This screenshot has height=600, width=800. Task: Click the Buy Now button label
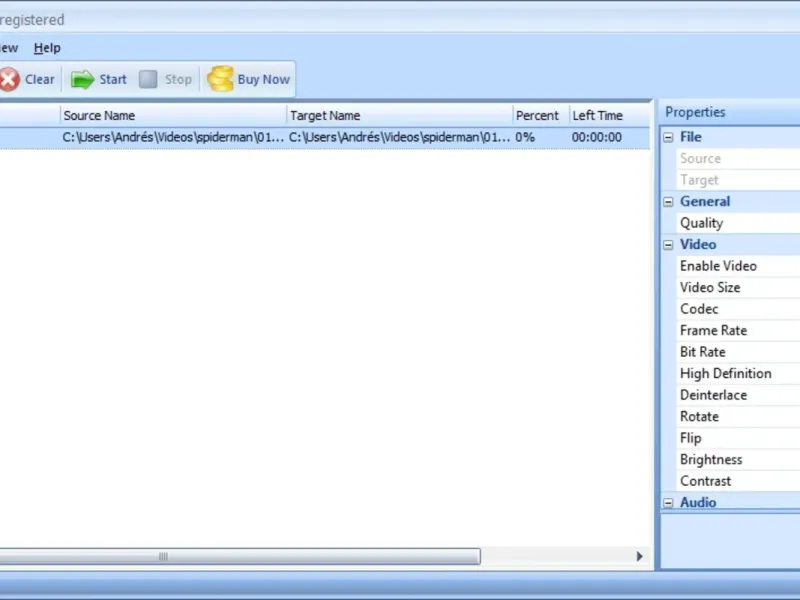[x=264, y=80]
